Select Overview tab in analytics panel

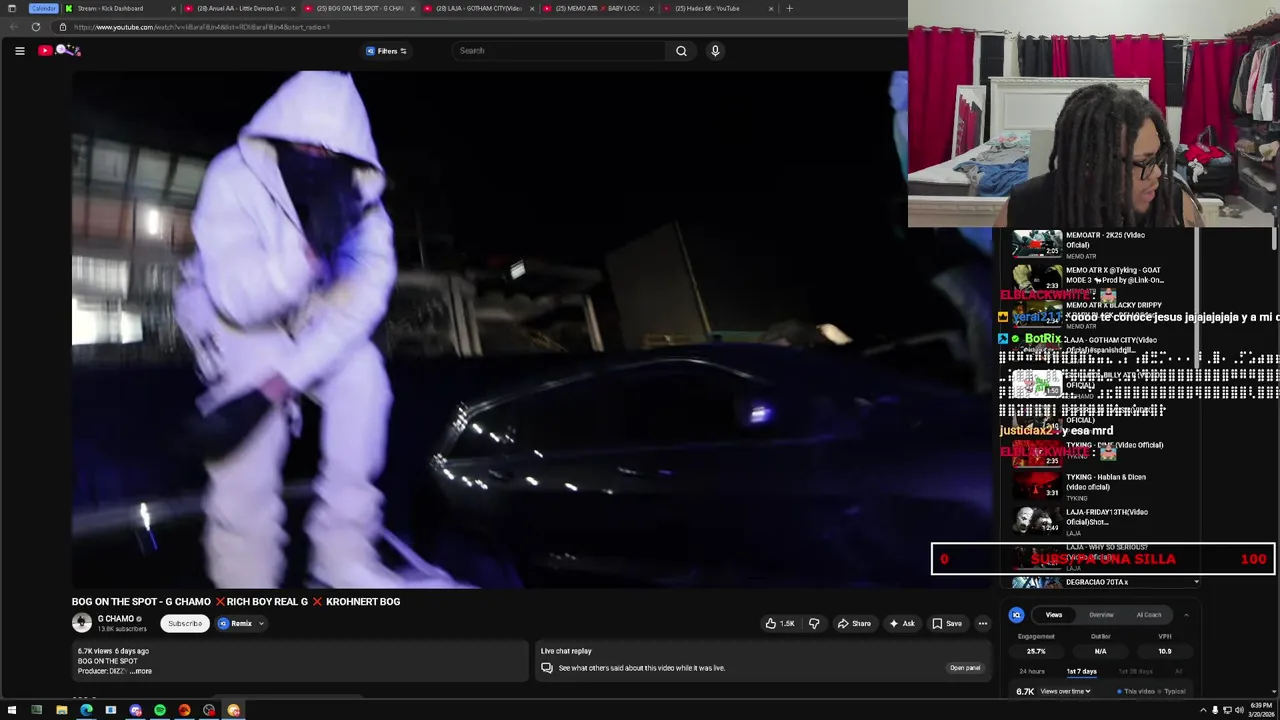click(1101, 615)
